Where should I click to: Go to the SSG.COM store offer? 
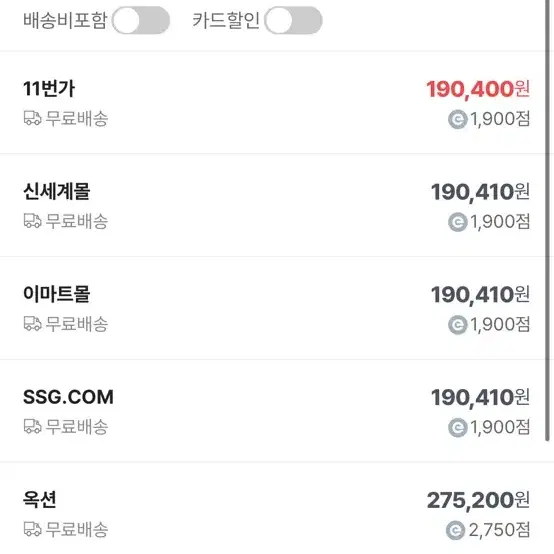point(68,397)
